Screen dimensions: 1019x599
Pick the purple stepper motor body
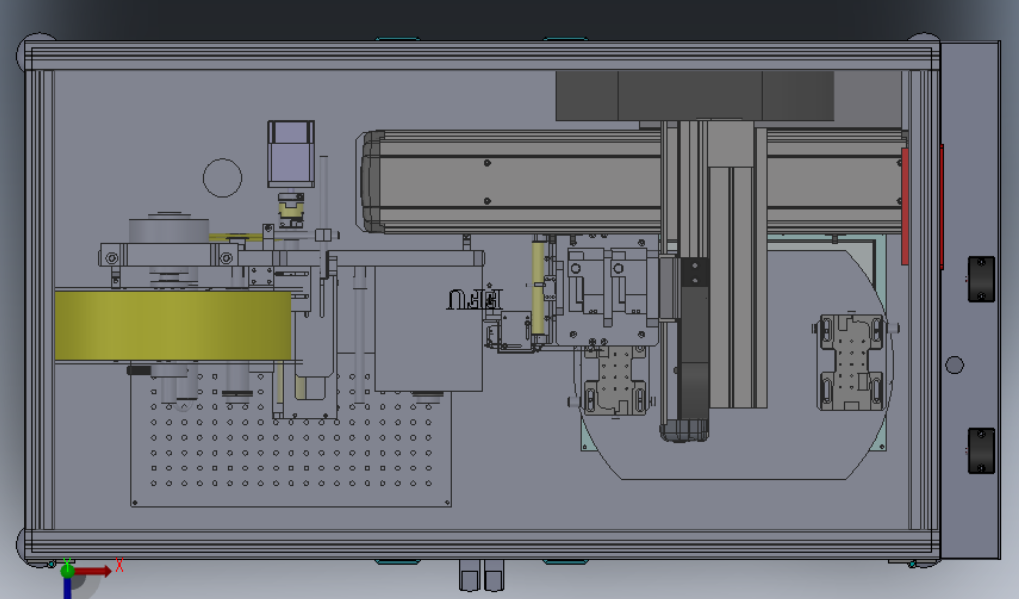point(291,154)
